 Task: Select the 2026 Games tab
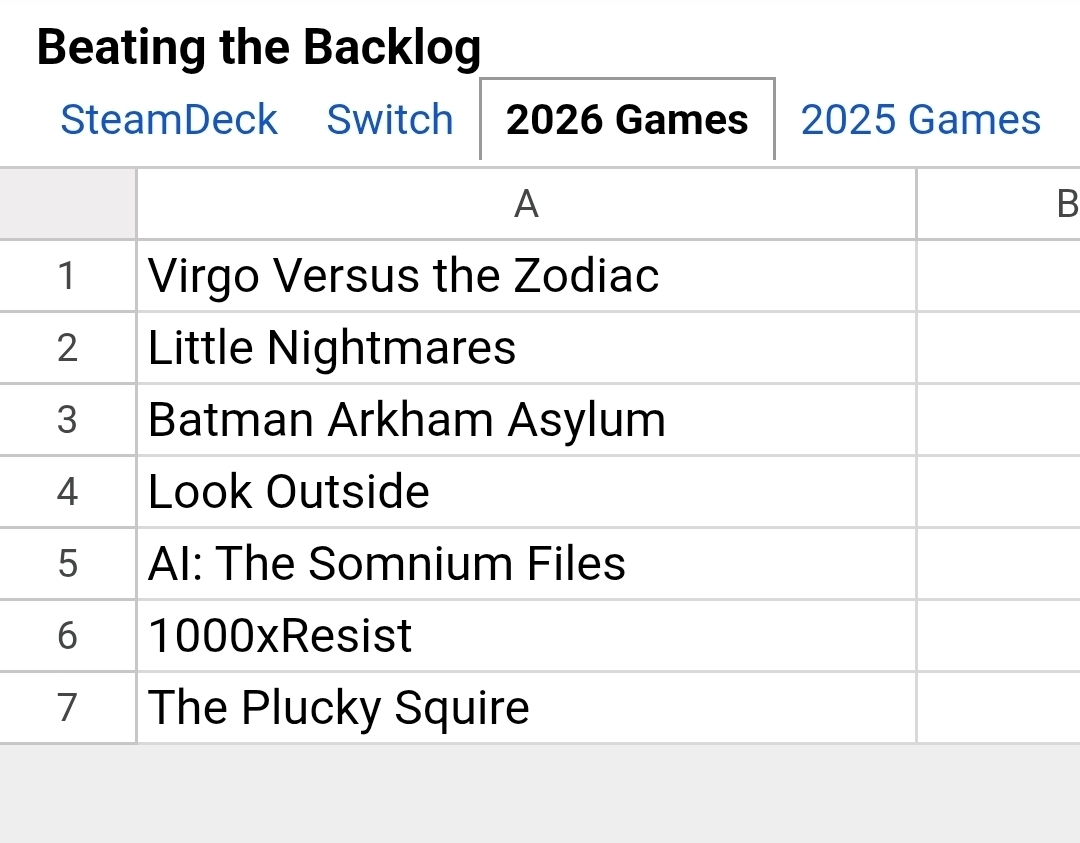[x=627, y=120]
